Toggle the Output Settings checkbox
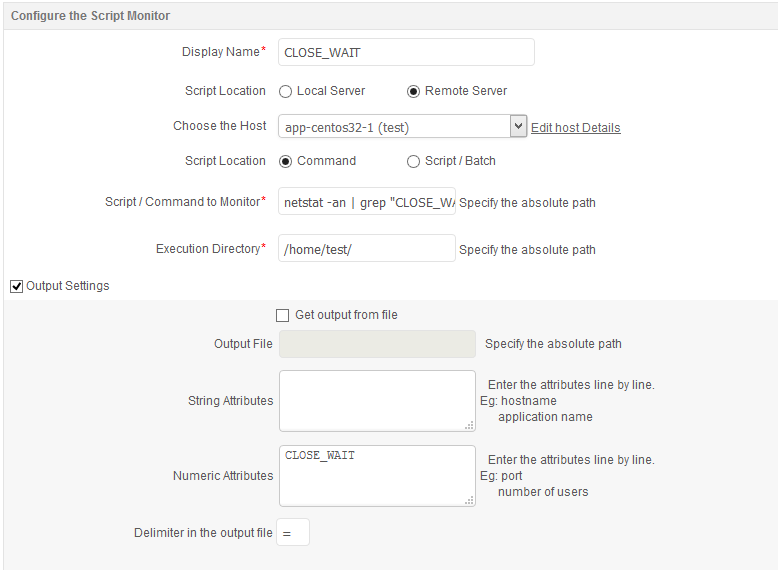 [16, 286]
